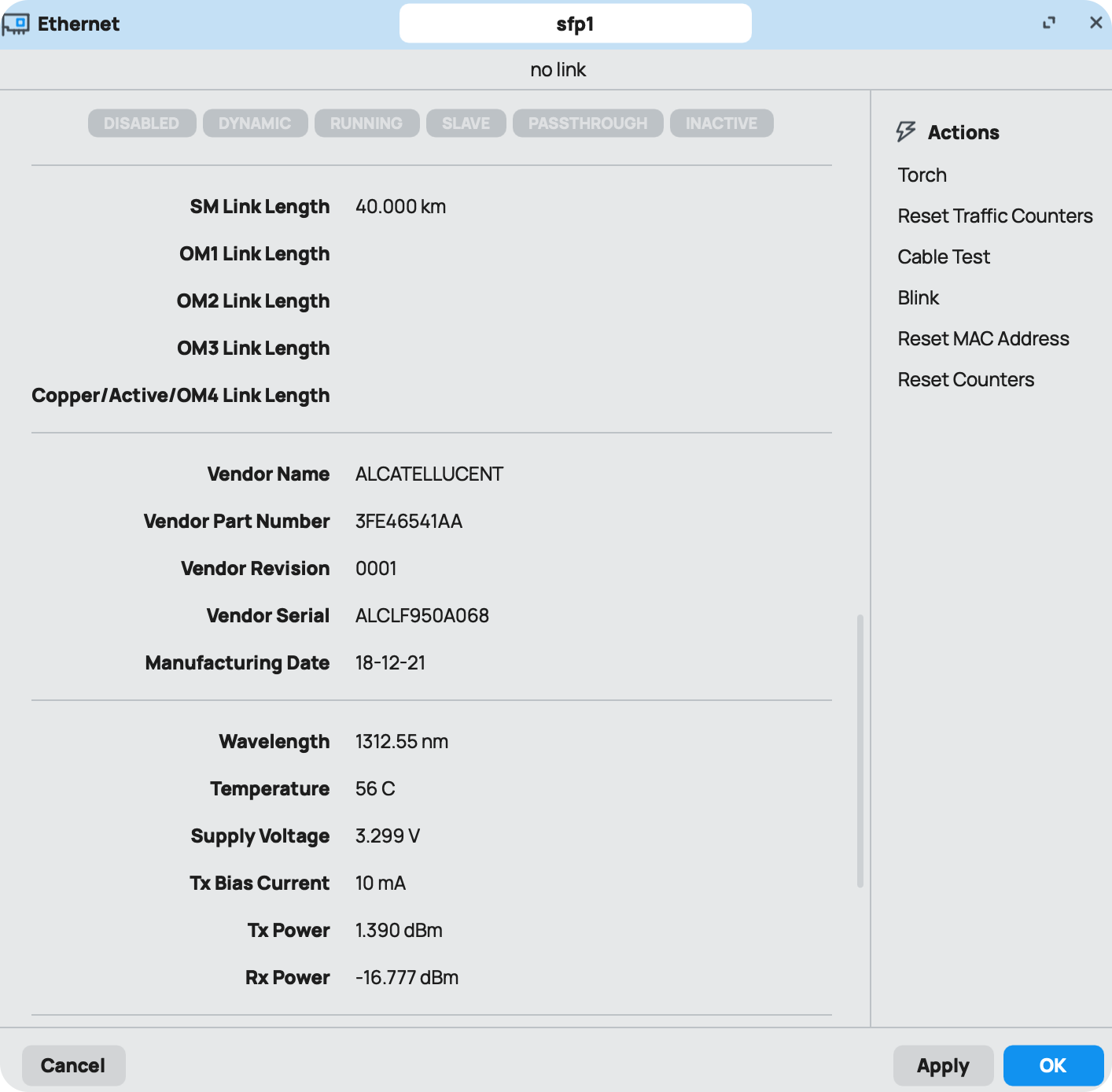Close the sfp1 dialog window
1112x1092 pixels.
[1095, 23]
